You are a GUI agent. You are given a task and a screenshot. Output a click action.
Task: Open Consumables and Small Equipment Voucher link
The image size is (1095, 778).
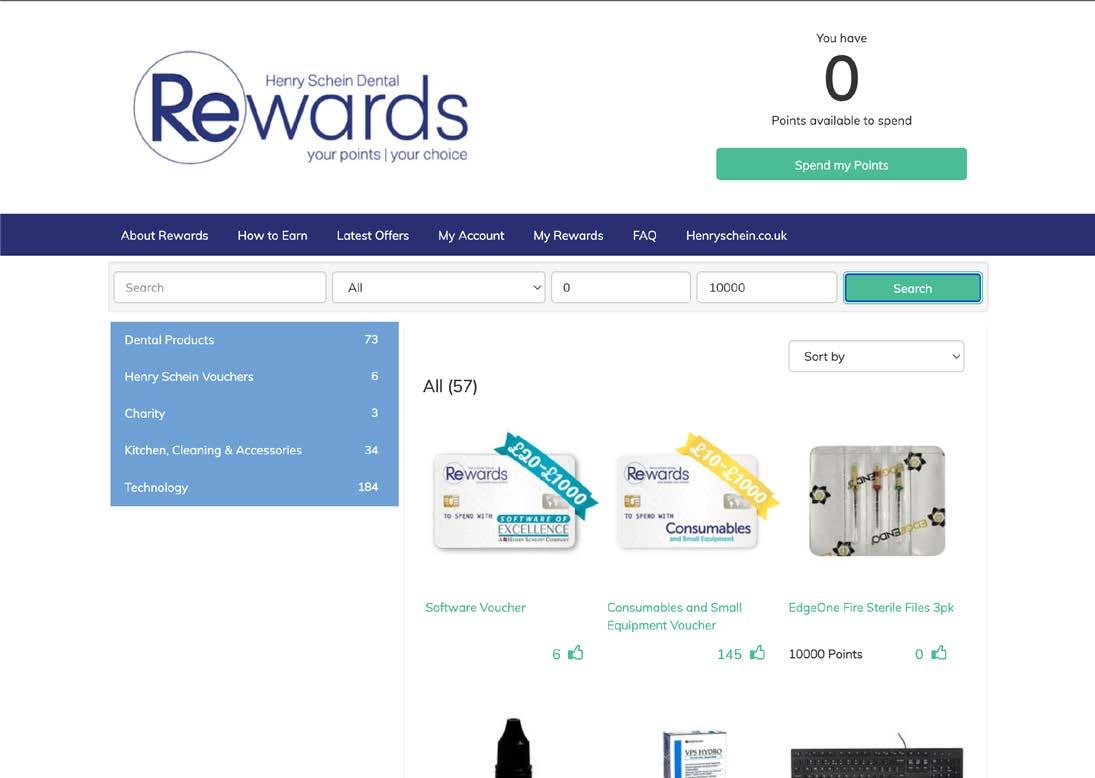pyautogui.click(x=675, y=616)
